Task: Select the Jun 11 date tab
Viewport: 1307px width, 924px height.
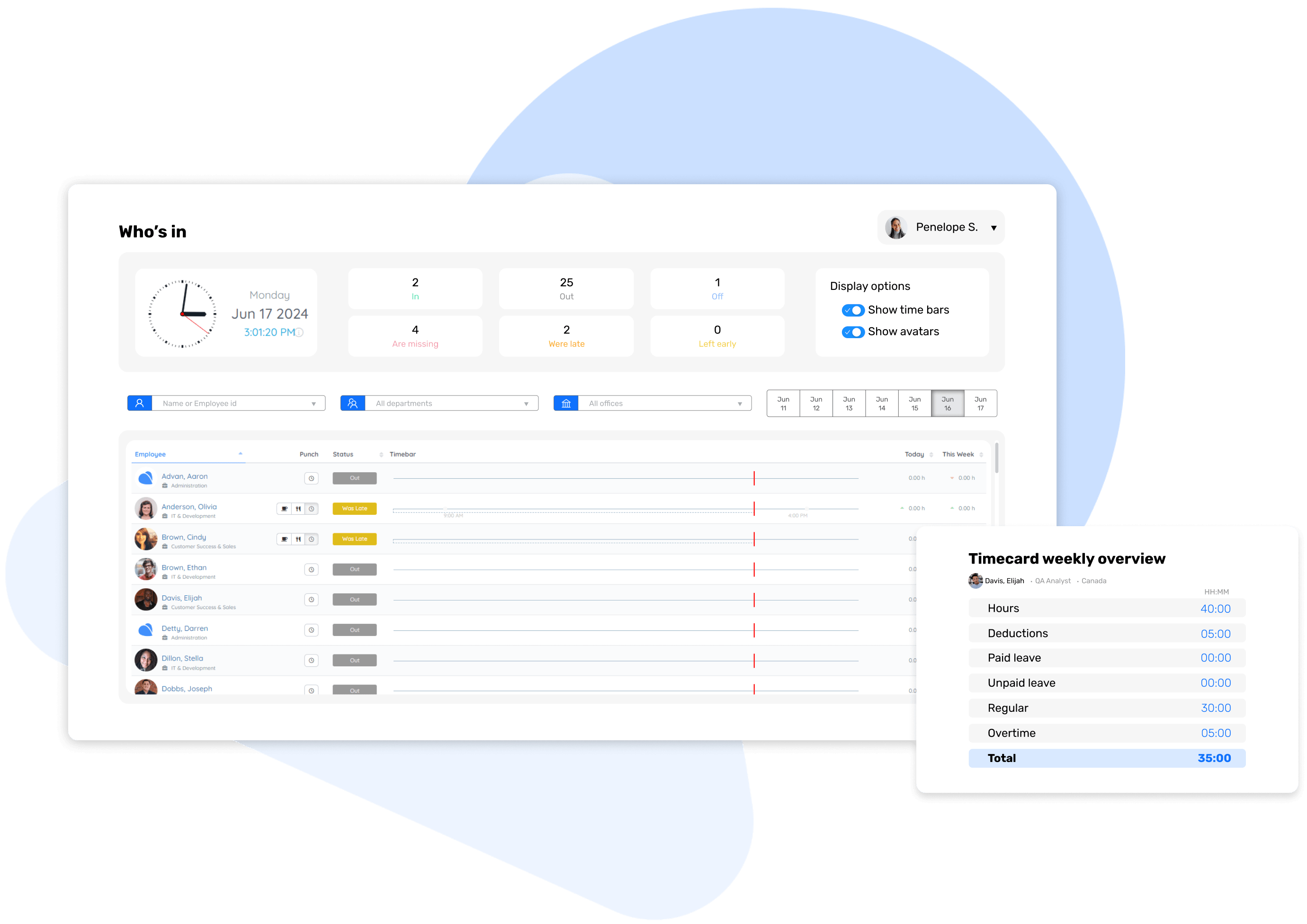Action: click(x=783, y=403)
